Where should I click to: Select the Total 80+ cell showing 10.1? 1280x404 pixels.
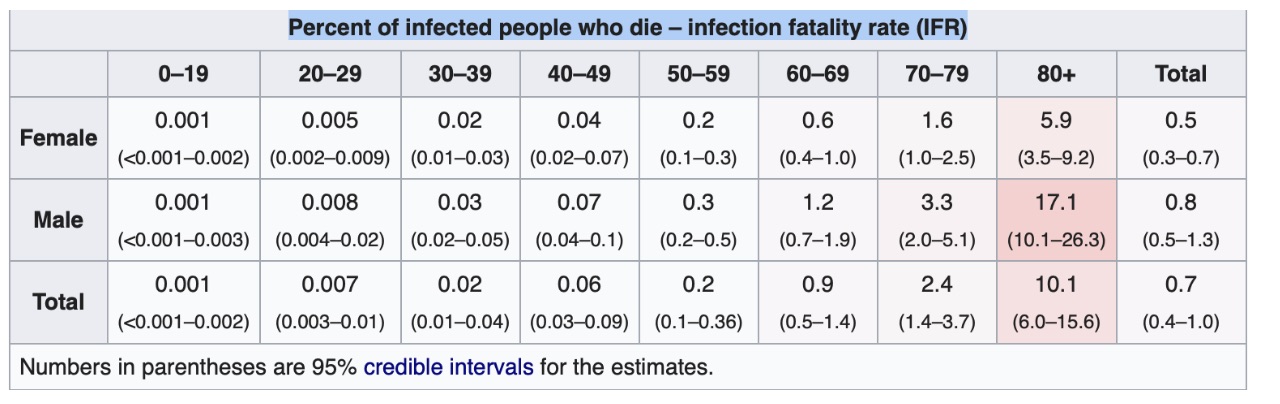1056,285
